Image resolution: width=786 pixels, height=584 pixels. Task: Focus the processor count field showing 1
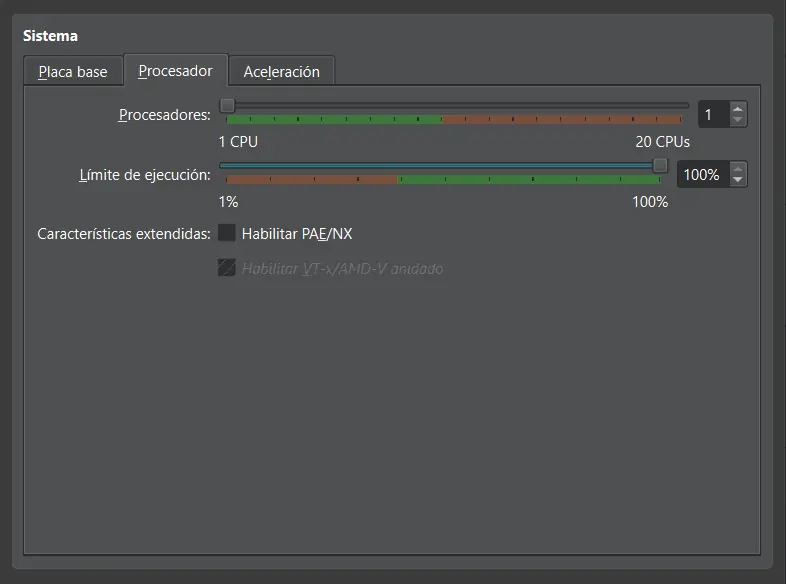click(712, 115)
